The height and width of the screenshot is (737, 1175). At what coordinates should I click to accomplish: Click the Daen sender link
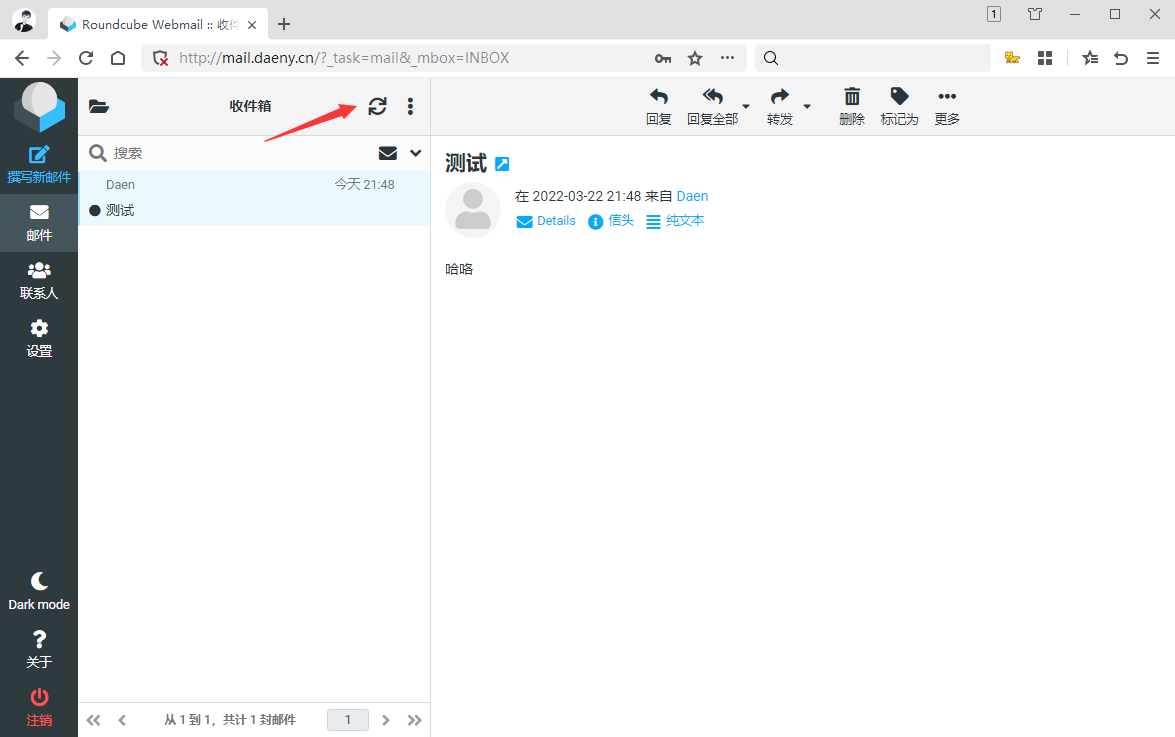click(x=692, y=196)
